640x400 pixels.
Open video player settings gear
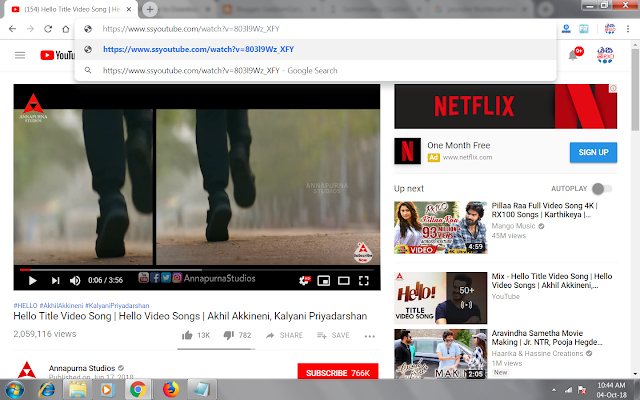click(x=304, y=280)
